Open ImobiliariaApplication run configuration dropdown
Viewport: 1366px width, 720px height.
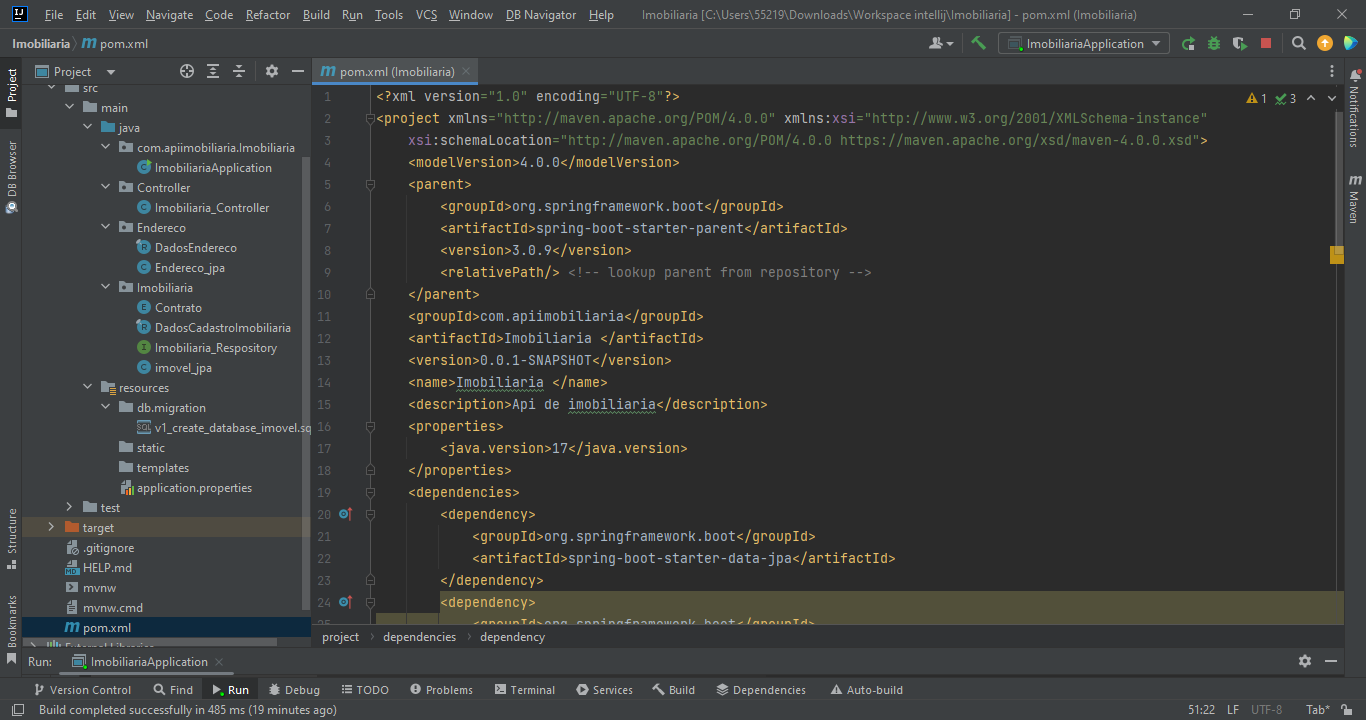tap(1084, 43)
